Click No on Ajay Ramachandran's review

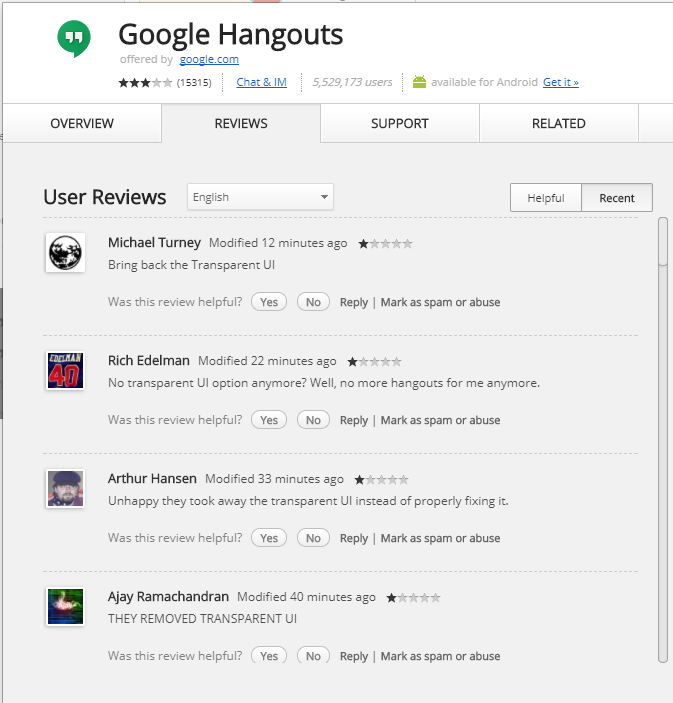pyautogui.click(x=313, y=655)
